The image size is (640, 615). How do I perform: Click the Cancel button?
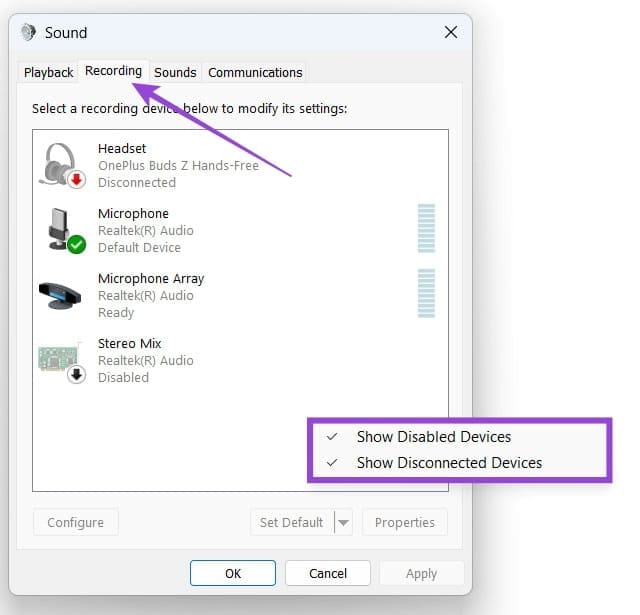(x=328, y=573)
